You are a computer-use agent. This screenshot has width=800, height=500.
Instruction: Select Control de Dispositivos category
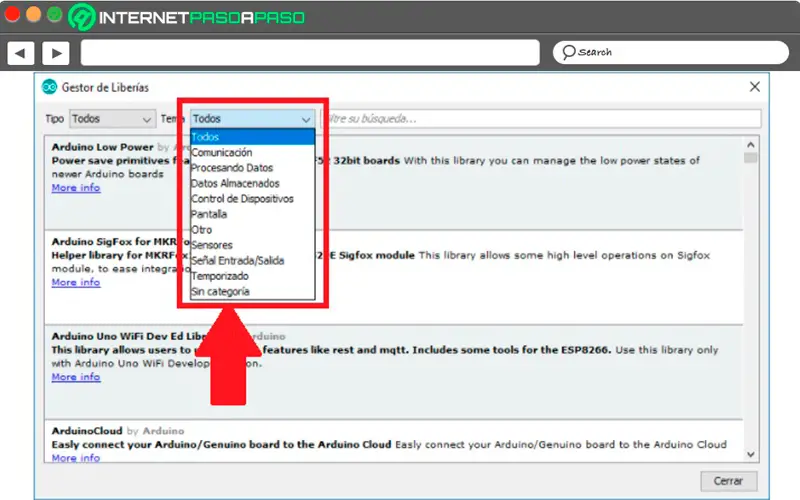pos(253,198)
